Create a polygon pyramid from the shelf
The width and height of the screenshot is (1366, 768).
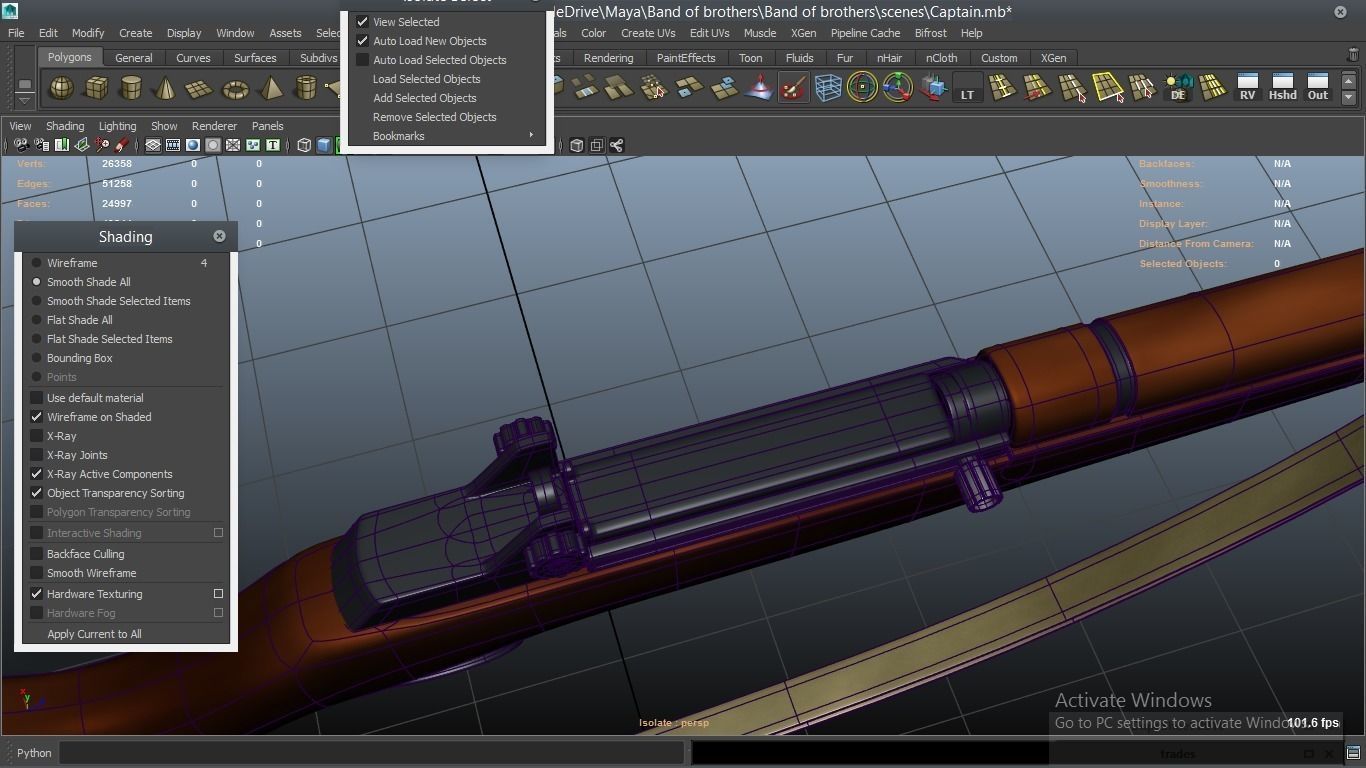coord(270,89)
